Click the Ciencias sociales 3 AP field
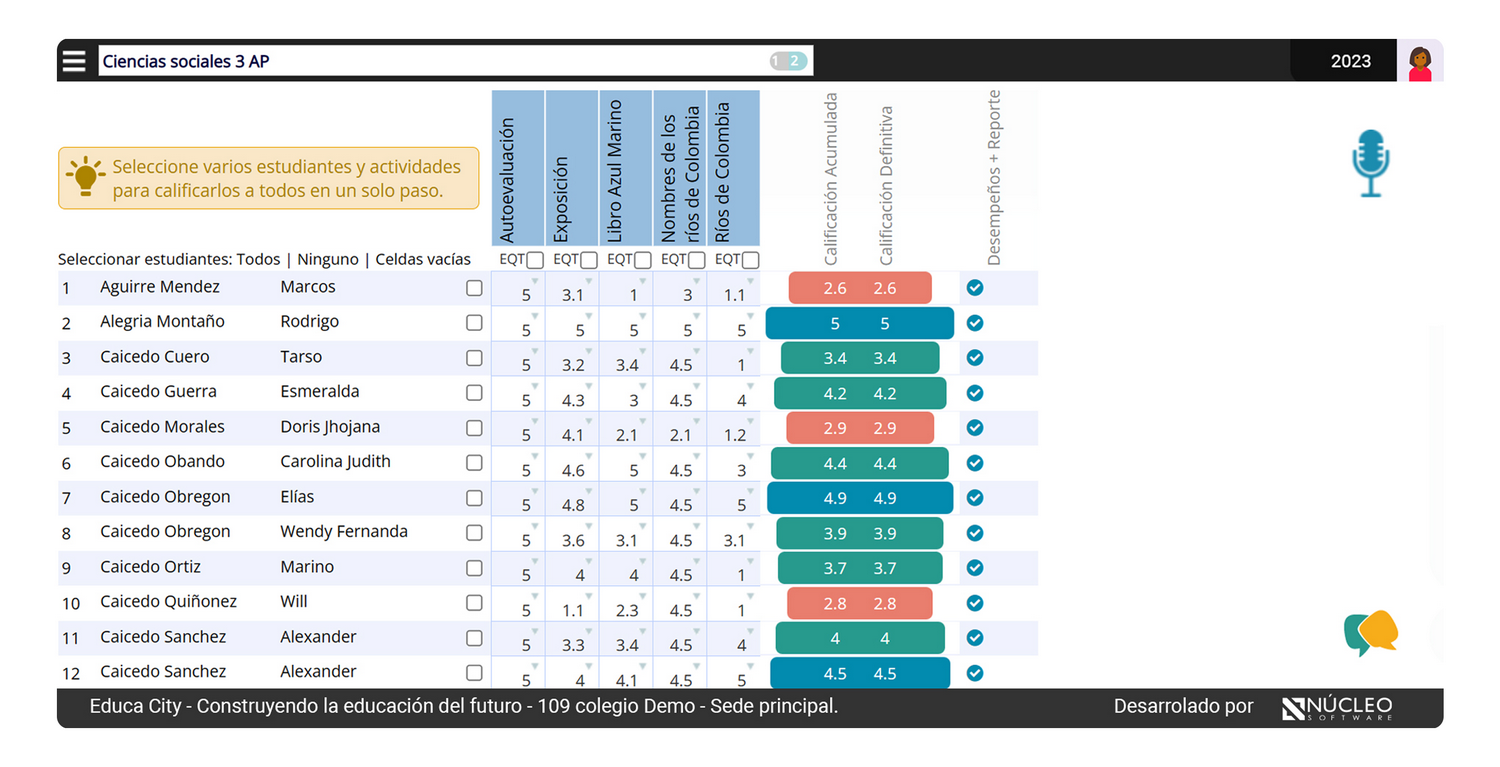 tap(430, 61)
